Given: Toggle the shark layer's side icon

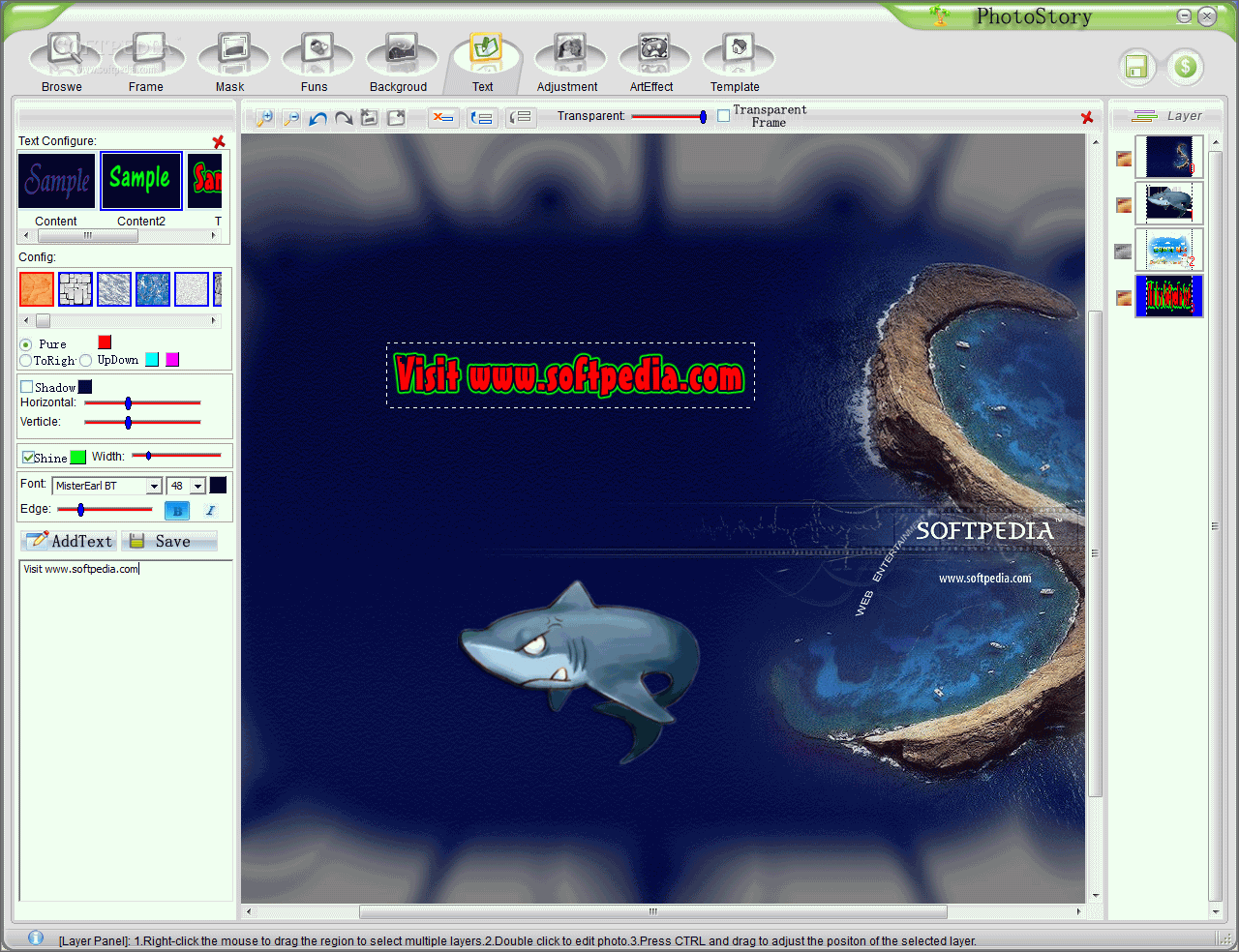Looking at the screenshot, I should point(1124,205).
